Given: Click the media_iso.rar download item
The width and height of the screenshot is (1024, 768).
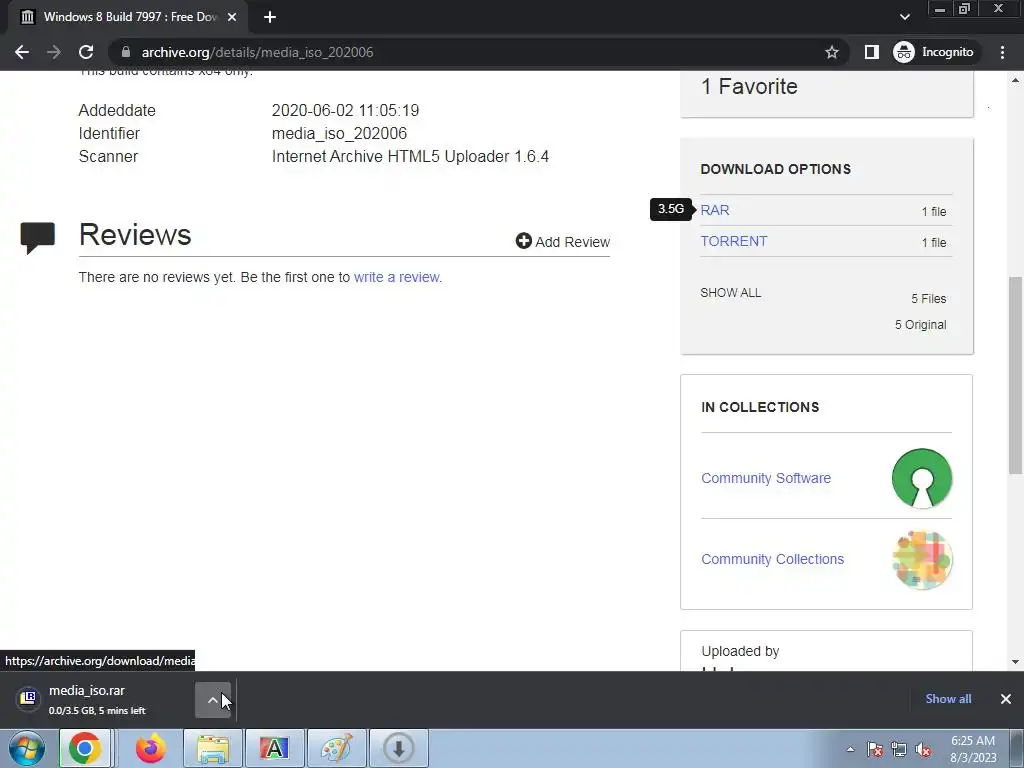Looking at the screenshot, I should pos(98,700).
